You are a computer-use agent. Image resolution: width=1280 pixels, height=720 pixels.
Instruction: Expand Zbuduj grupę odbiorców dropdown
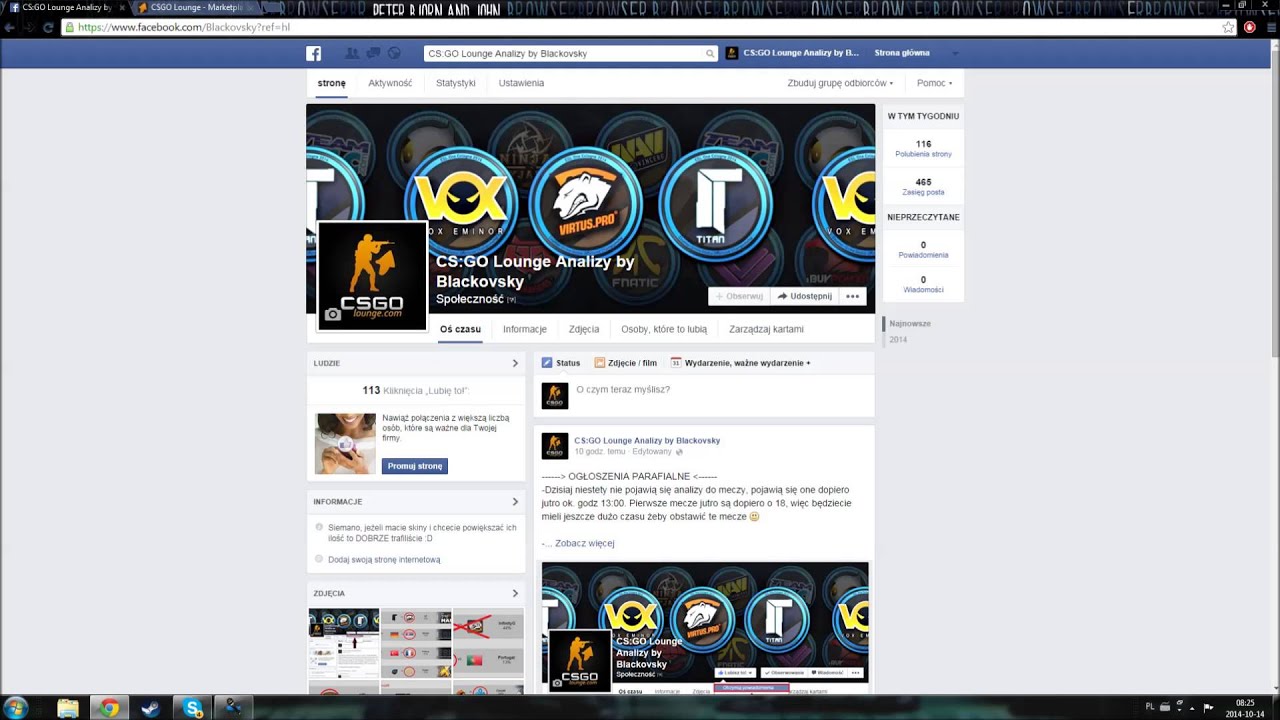[x=840, y=83]
